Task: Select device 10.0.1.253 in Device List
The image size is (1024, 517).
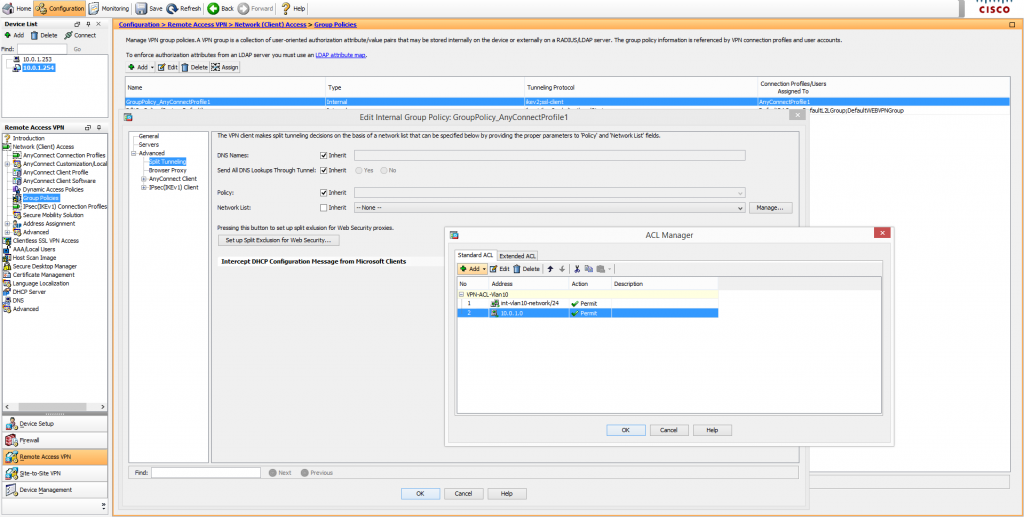Action: tap(37, 59)
